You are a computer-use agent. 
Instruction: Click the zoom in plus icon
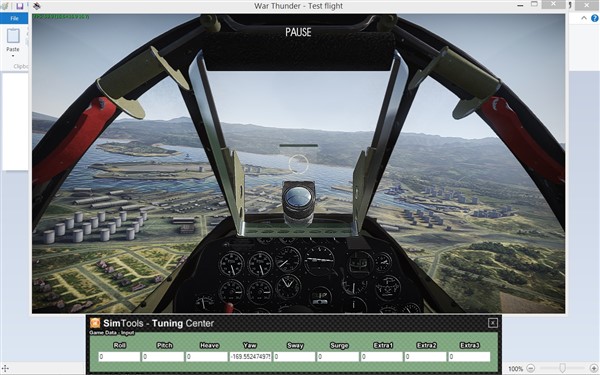click(x=594, y=368)
